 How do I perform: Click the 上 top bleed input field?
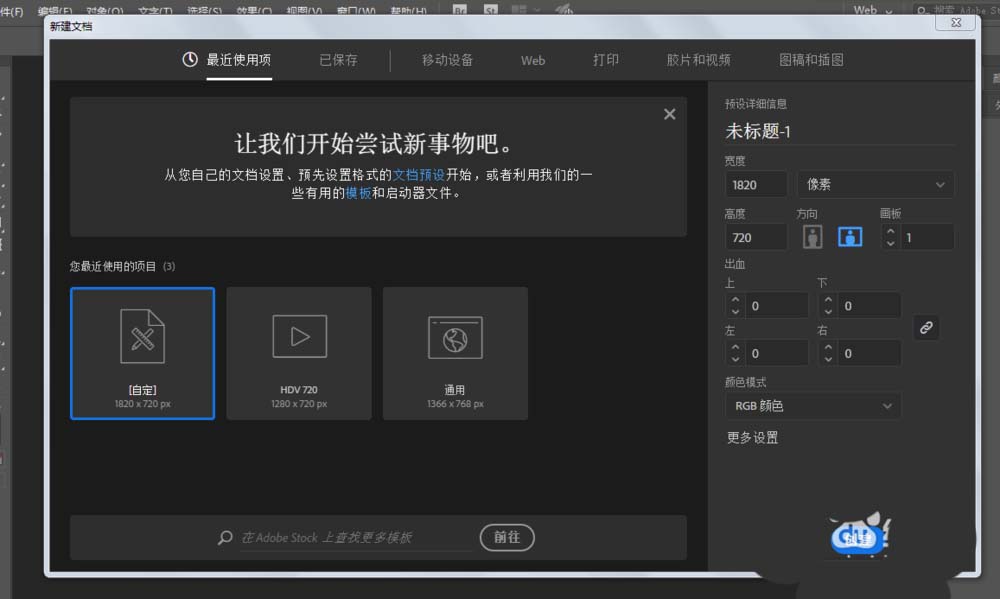tap(777, 306)
